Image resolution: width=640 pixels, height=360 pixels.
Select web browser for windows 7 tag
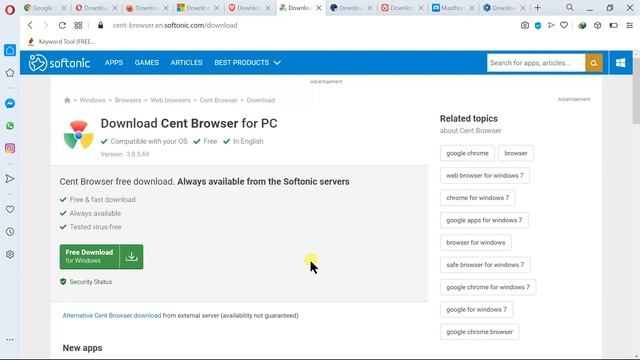(x=485, y=176)
